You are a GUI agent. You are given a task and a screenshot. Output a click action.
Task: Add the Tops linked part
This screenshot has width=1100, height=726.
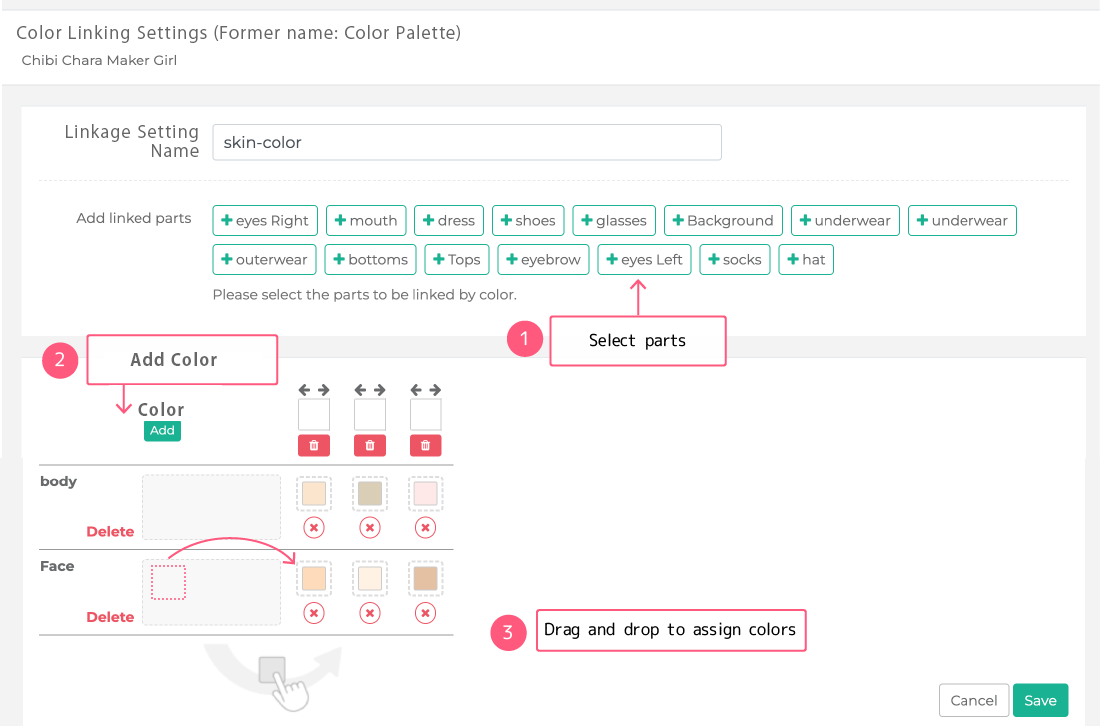point(457,260)
